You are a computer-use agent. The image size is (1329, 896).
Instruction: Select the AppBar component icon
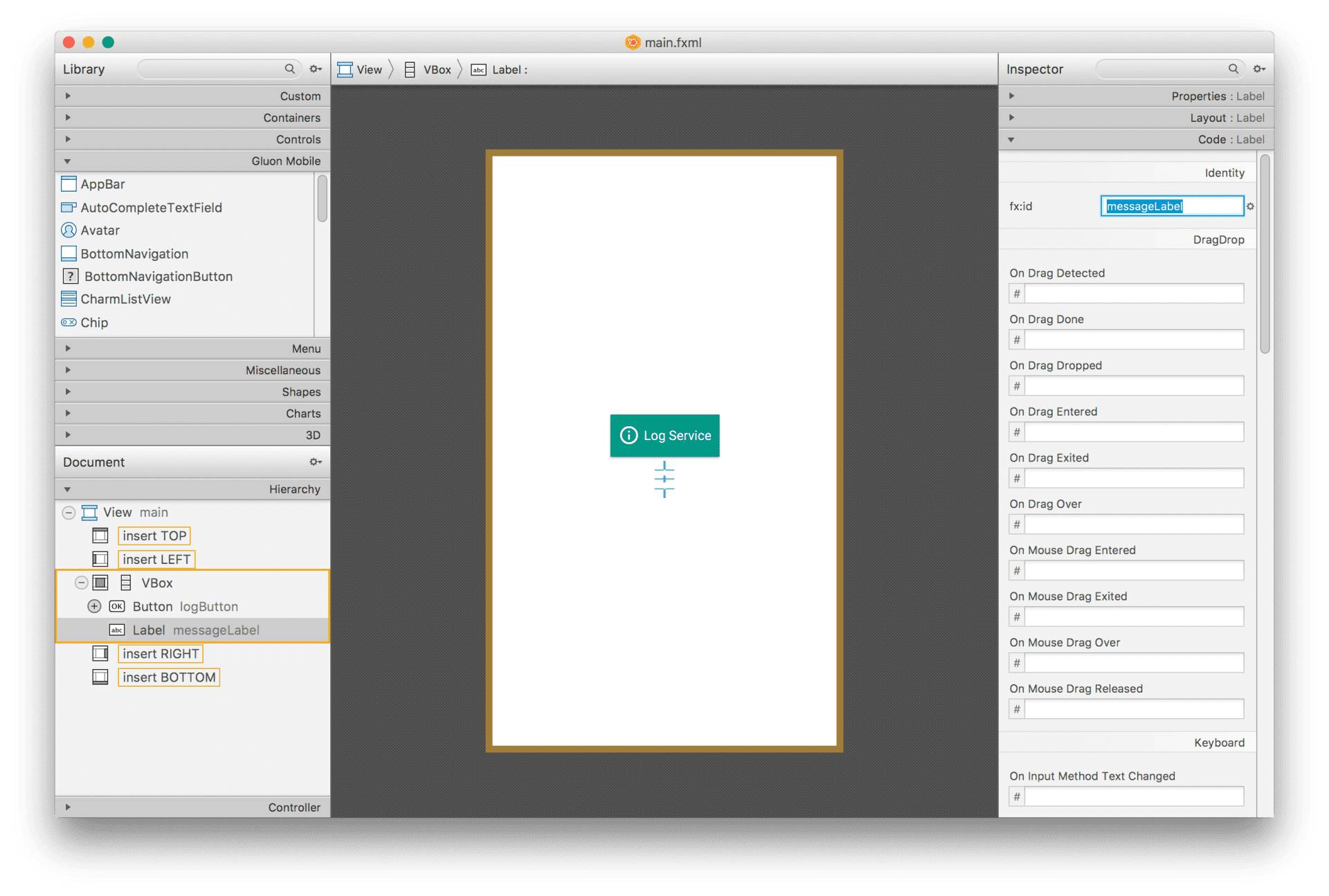point(69,184)
